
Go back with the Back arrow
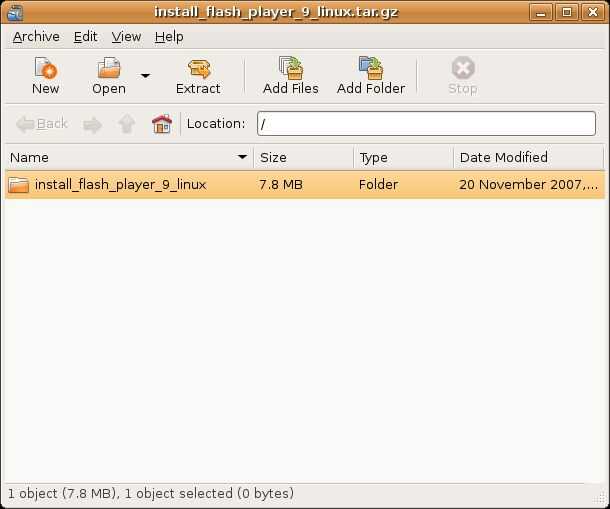[42, 124]
